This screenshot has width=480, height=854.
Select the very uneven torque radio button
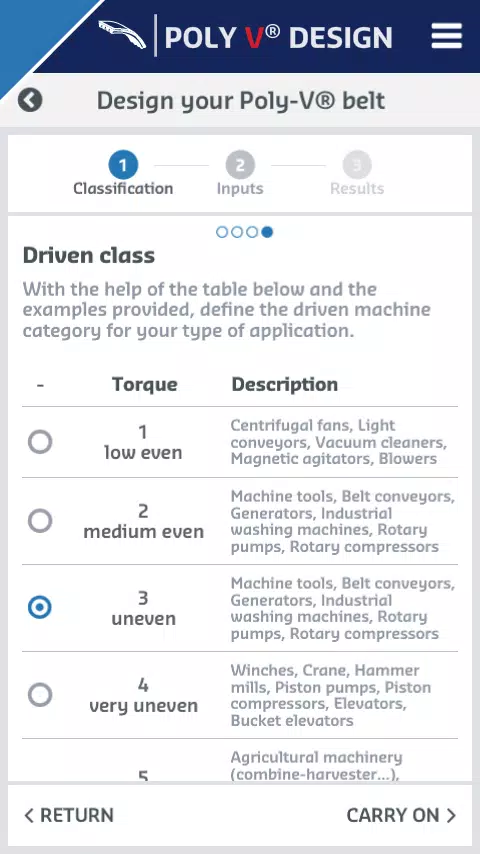(x=40, y=695)
